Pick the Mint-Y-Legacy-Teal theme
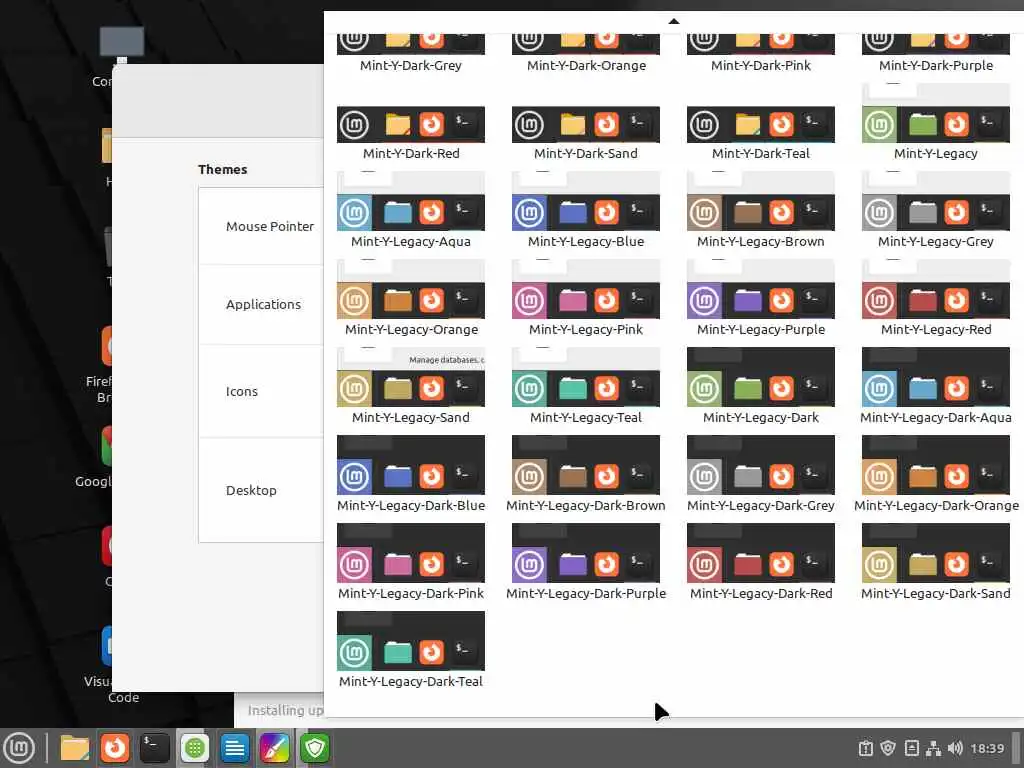Viewport: 1024px width, 768px height. [x=586, y=387]
